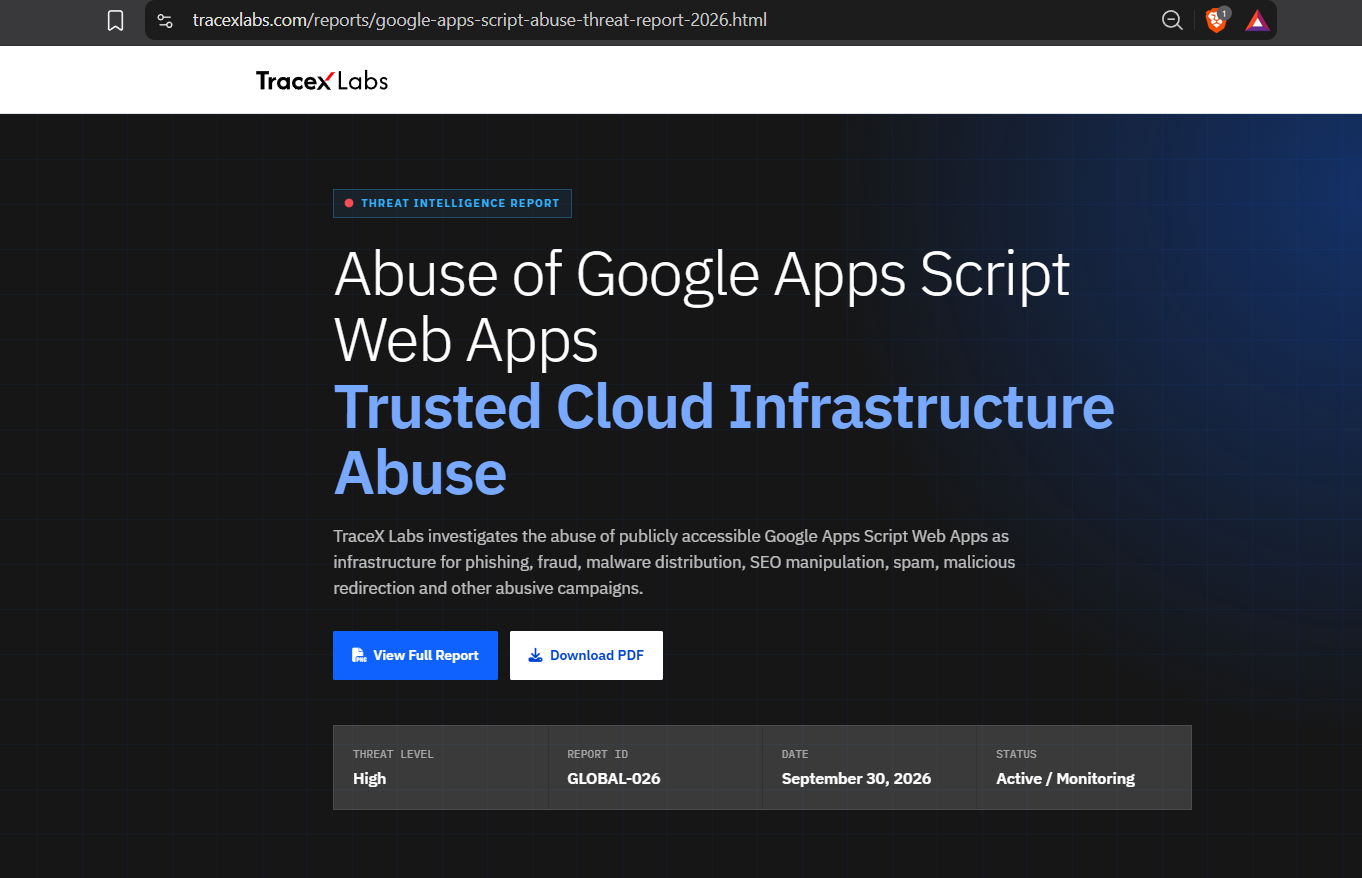
Task: Click the 'DATE' label in the info table
Action: click(x=795, y=754)
